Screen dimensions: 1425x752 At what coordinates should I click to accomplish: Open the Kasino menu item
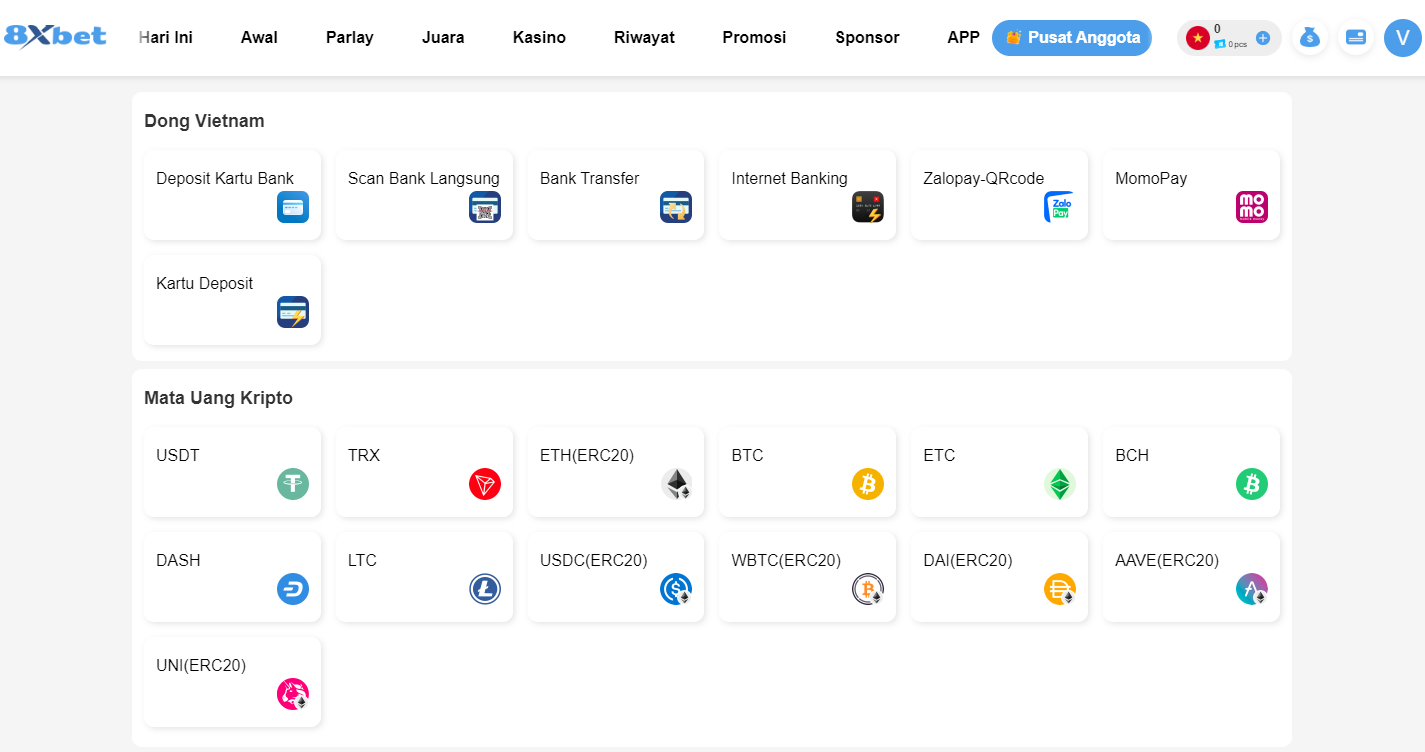pyautogui.click(x=539, y=38)
